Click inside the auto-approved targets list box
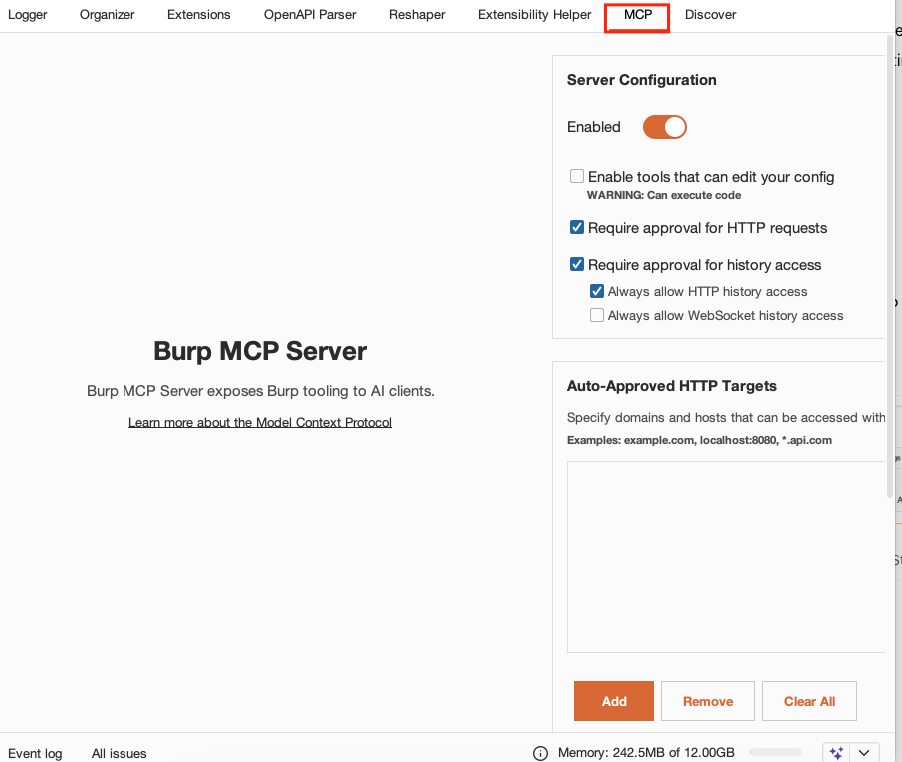 (726, 557)
